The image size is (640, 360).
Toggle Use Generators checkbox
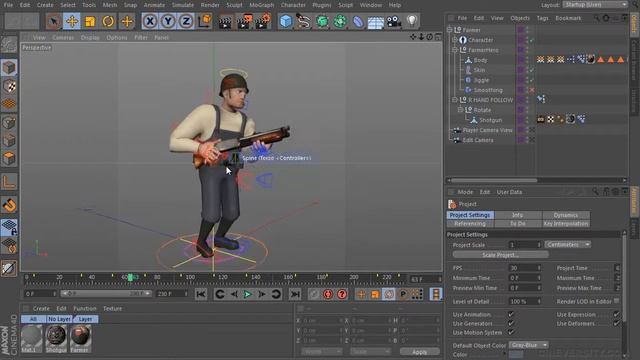coord(511,323)
